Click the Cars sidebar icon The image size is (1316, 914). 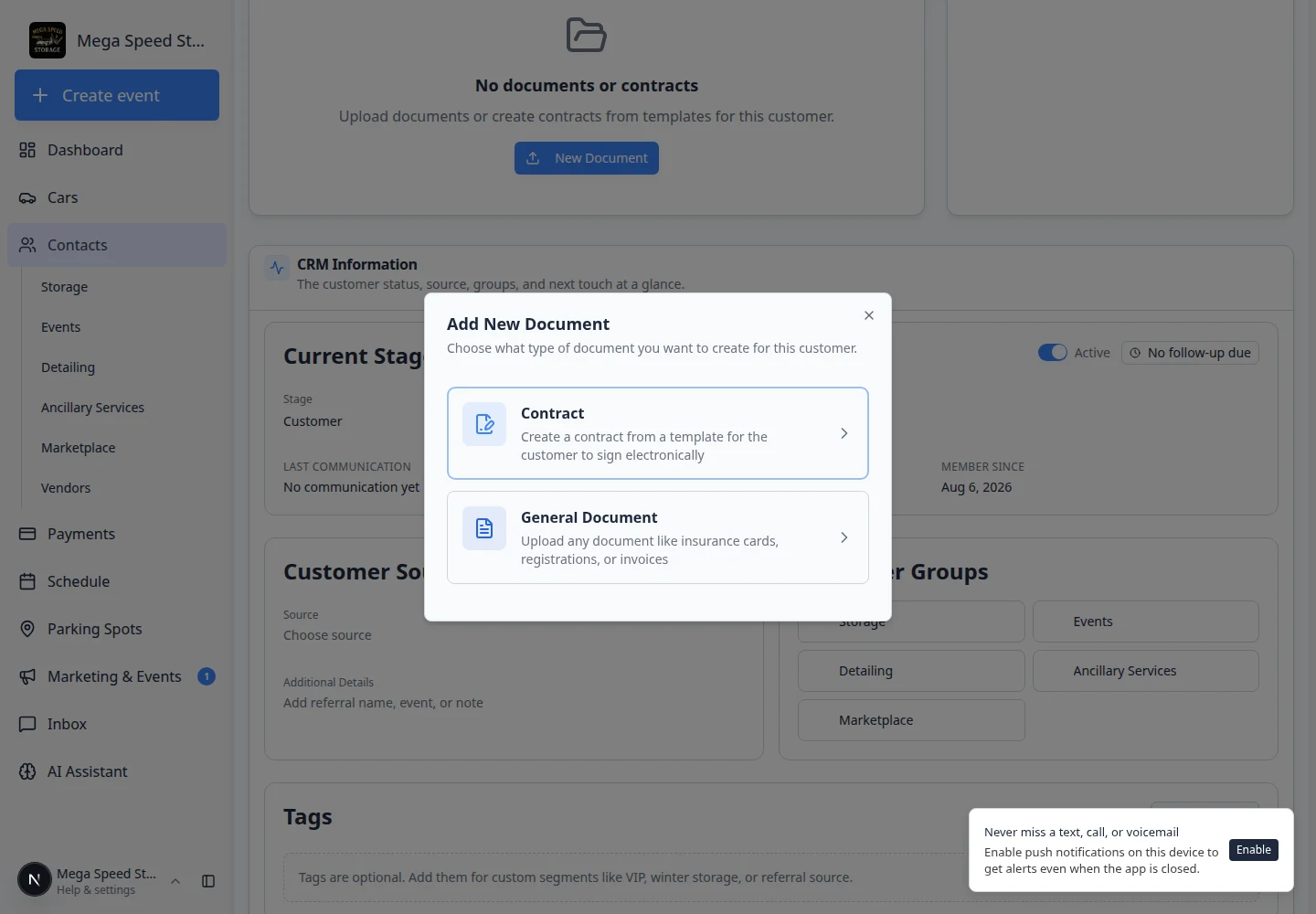click(27, 197)
